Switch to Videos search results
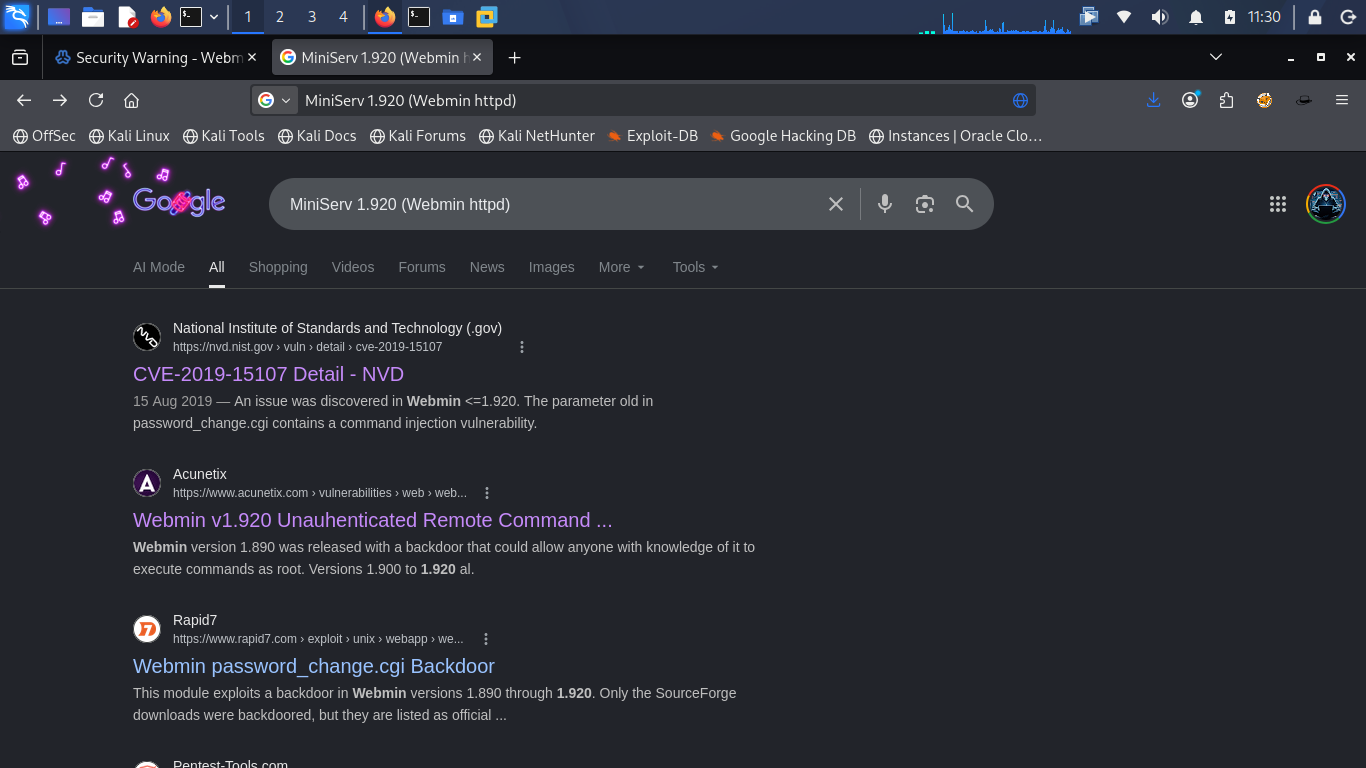Viewport: 1366px width, 768px height. pos(353,267)
